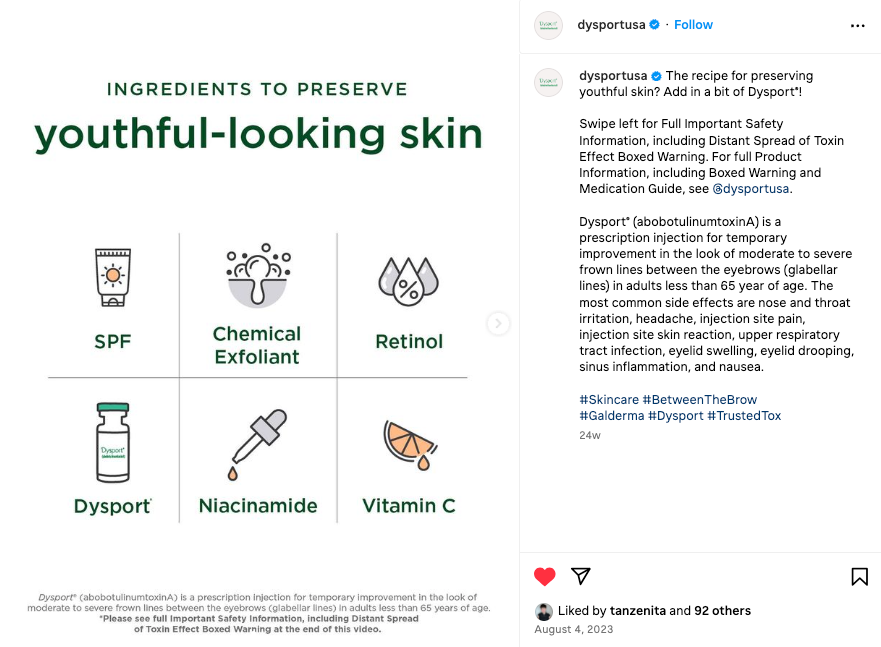Click the Follow button
Viewport: 881px width, 647px height.
point(693,25)
